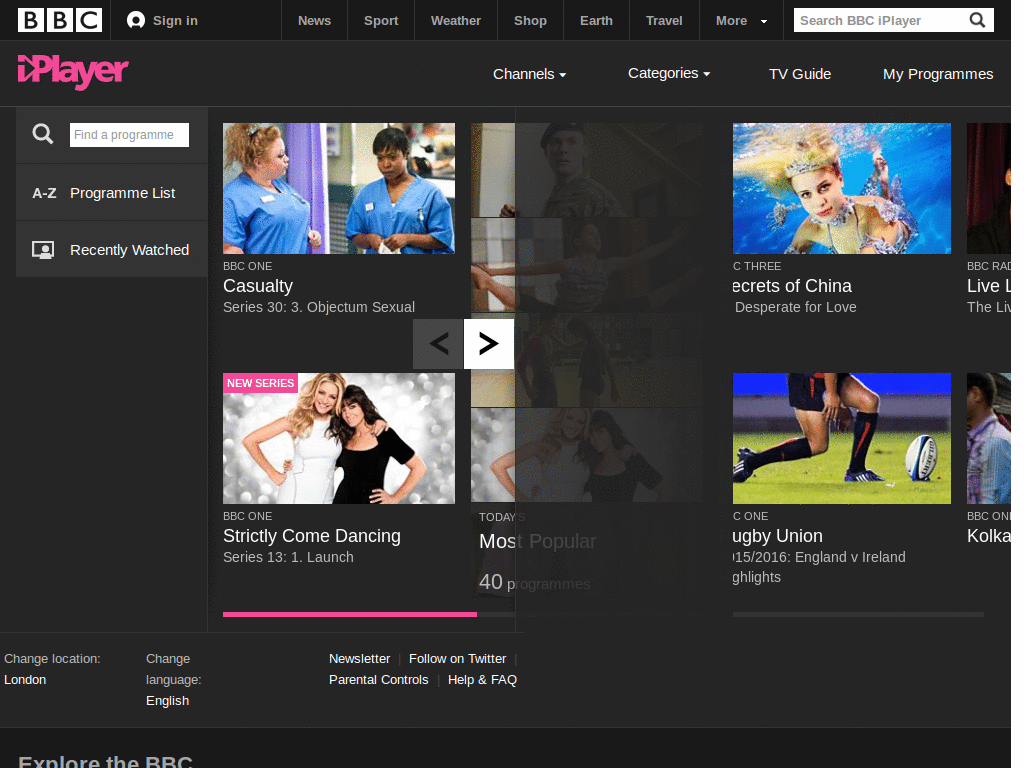Viewport: 1024px width, 768px height.
Task: Click the search magnifier in the BBC iPlayer search bar
Action: pyautogui.click(x=977, y=20)
